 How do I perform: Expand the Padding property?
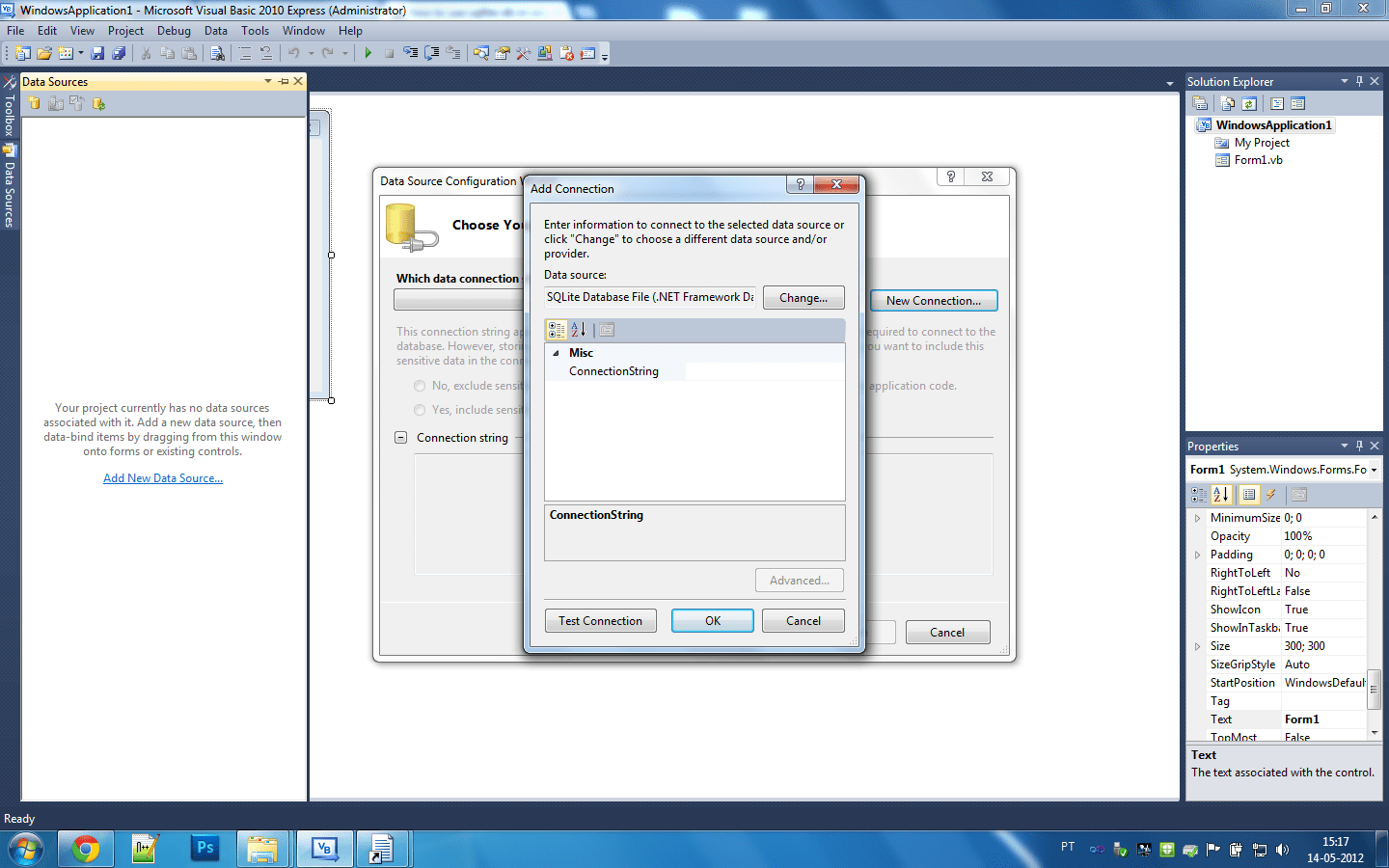click(1198, 555)
